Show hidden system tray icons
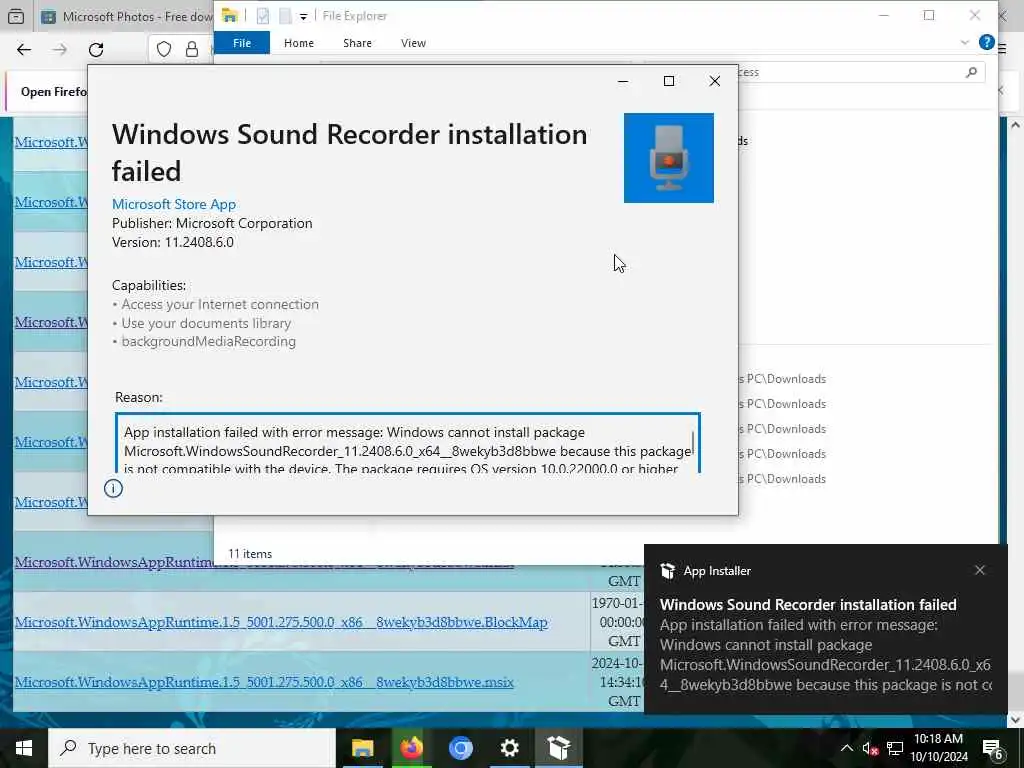 846,748
